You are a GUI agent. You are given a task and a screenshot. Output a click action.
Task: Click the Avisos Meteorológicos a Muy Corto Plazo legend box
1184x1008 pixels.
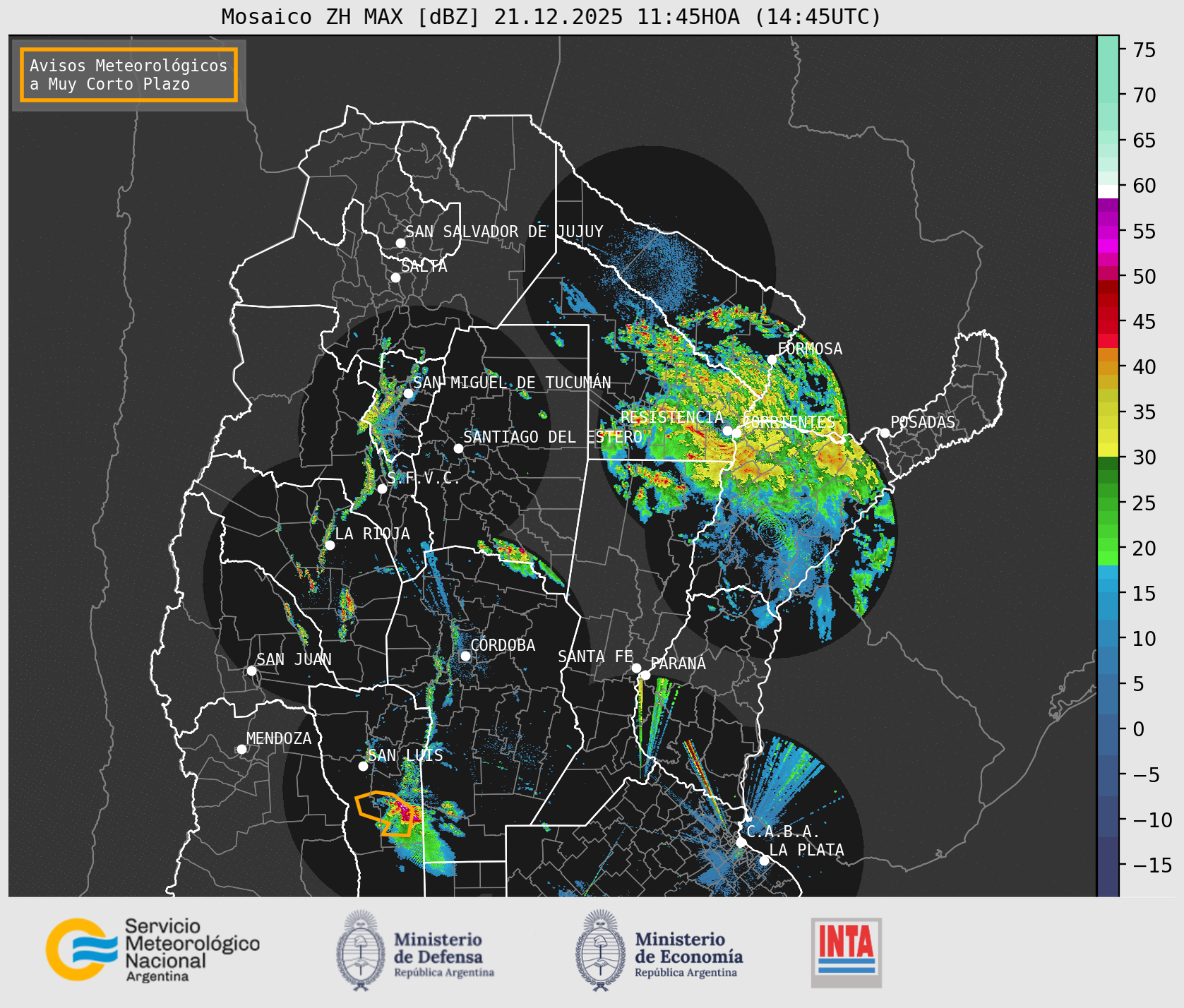coord(128,75)
